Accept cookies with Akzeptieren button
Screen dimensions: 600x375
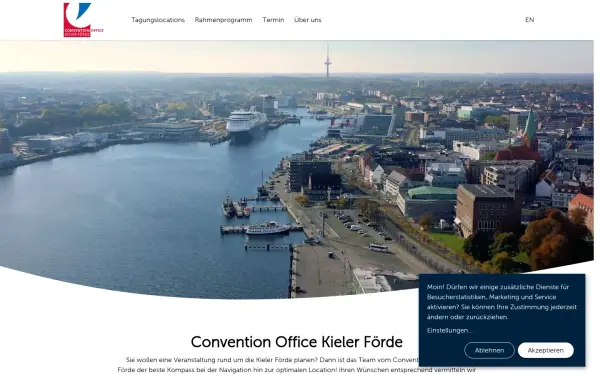click(x=546, y=350)
